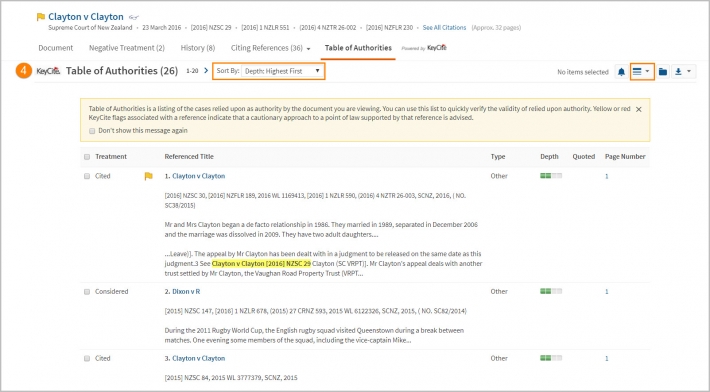Open the History (8) tab

pos(198,48)
